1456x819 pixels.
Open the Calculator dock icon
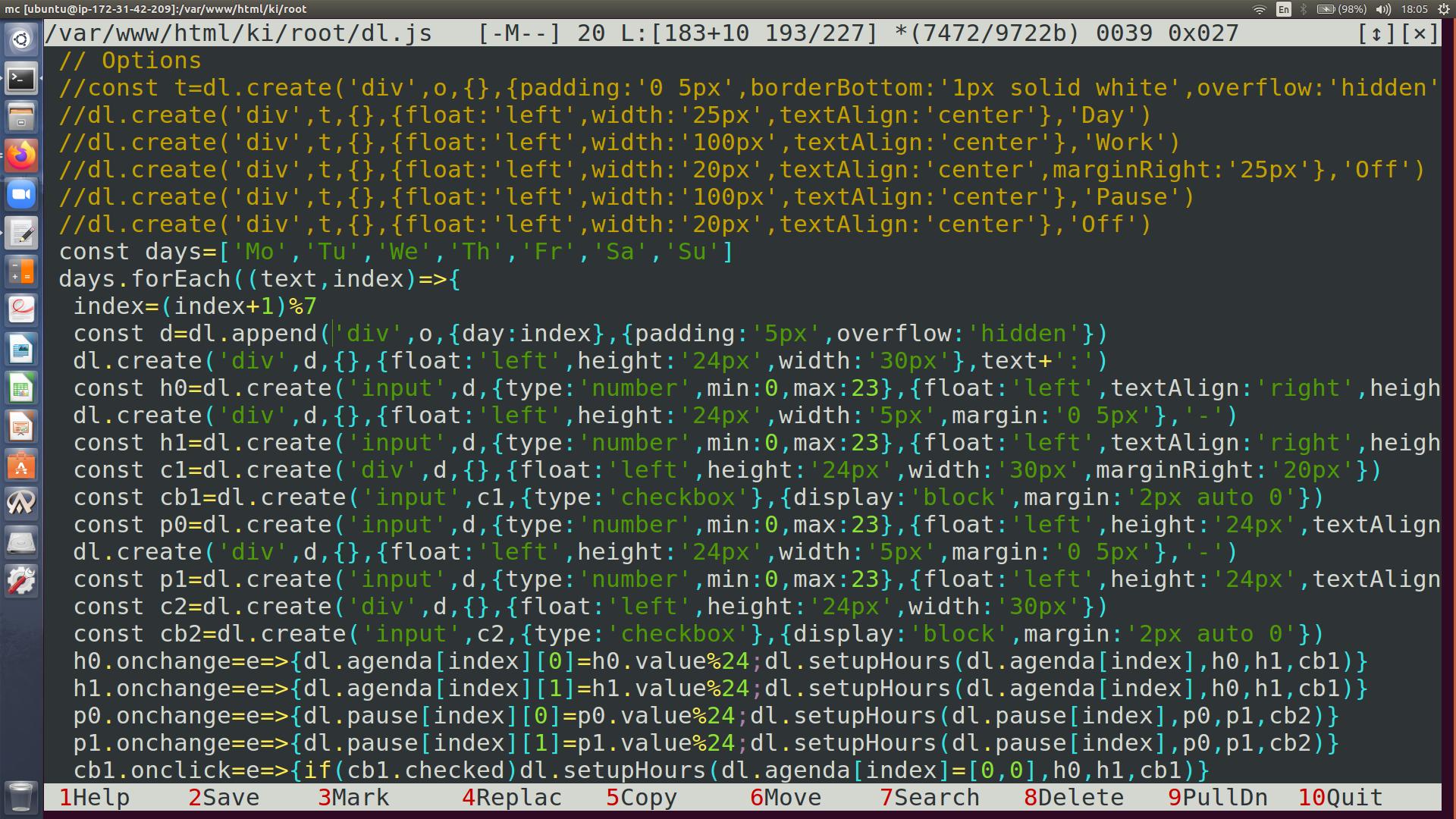(x=21, y=271)
